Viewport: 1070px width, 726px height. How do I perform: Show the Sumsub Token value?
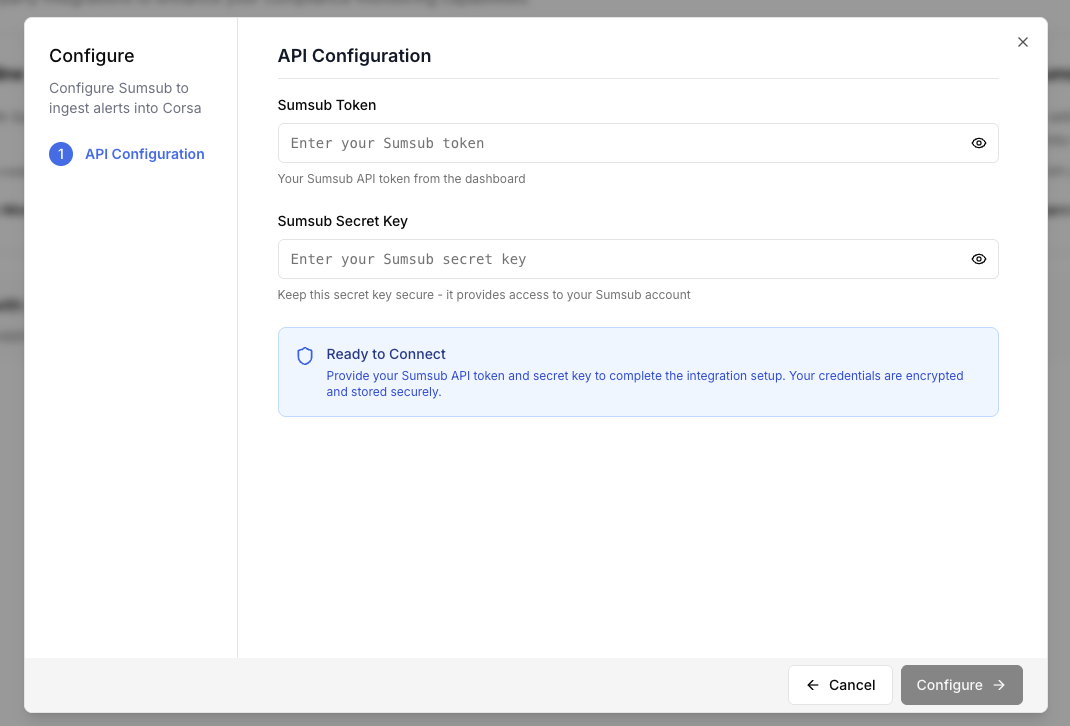(x=978, y=143)
